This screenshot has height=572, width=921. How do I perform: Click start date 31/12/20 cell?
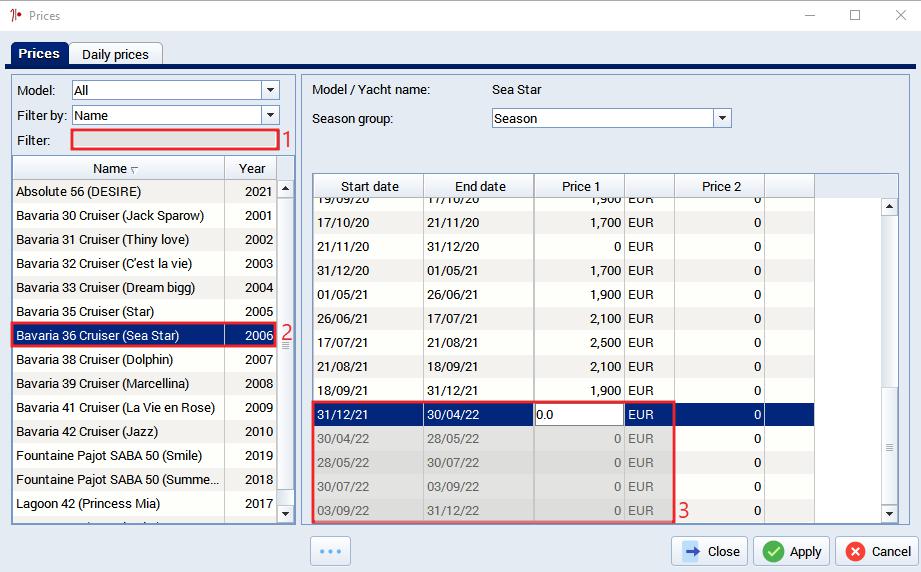368,271
